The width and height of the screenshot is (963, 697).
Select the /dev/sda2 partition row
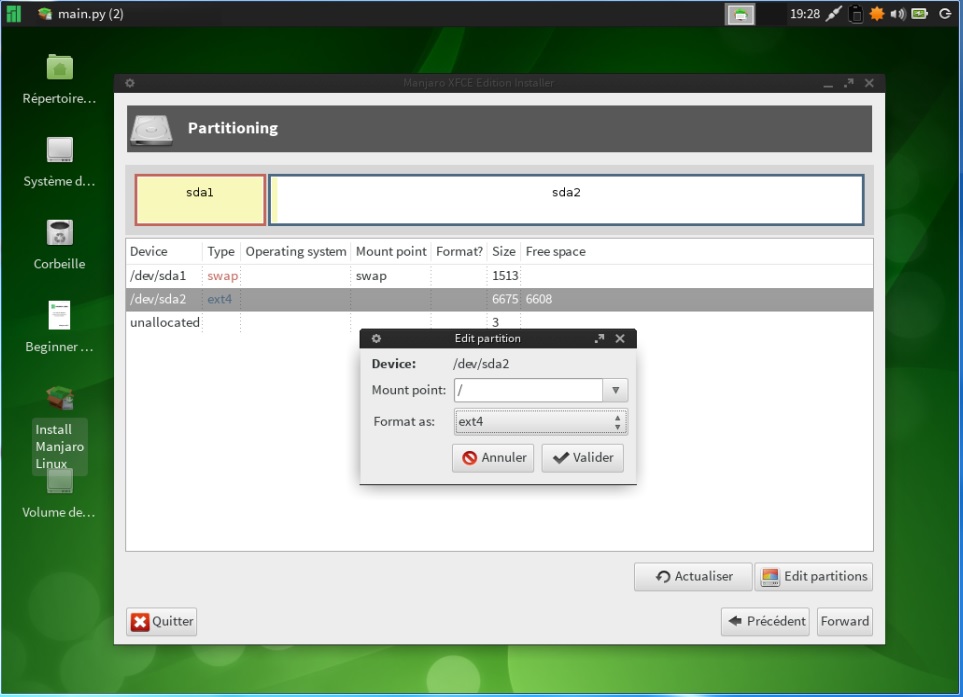(x=499, y=299)
